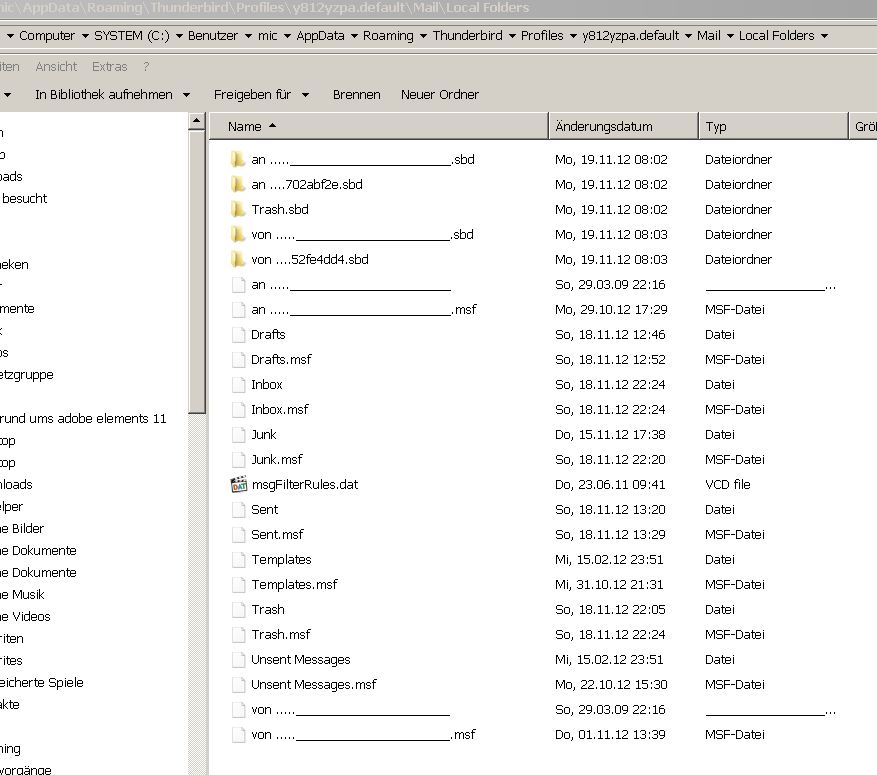Click the 'Neuer Ordner' button
The height and width of the screenshot is (775, 877).
pos(439,95)
